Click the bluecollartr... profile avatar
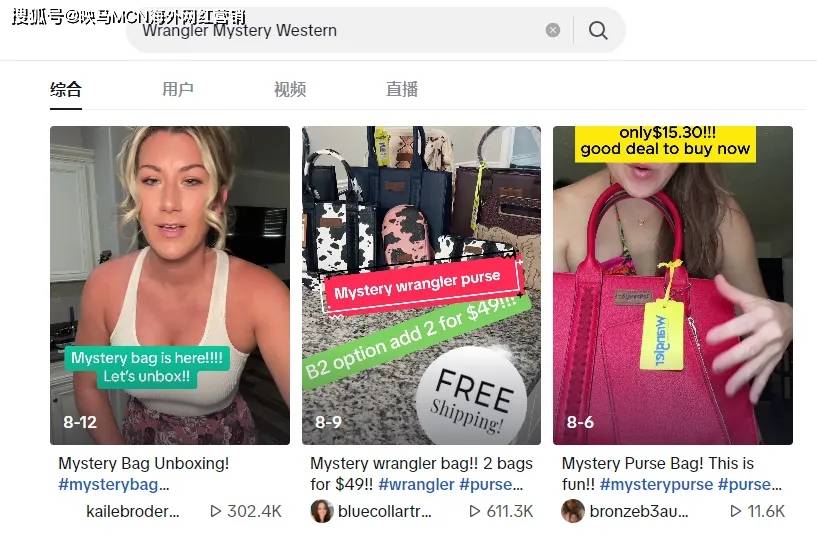Image resolution: width=817 pixels, height=541 pixels. (x=321, y=511)
